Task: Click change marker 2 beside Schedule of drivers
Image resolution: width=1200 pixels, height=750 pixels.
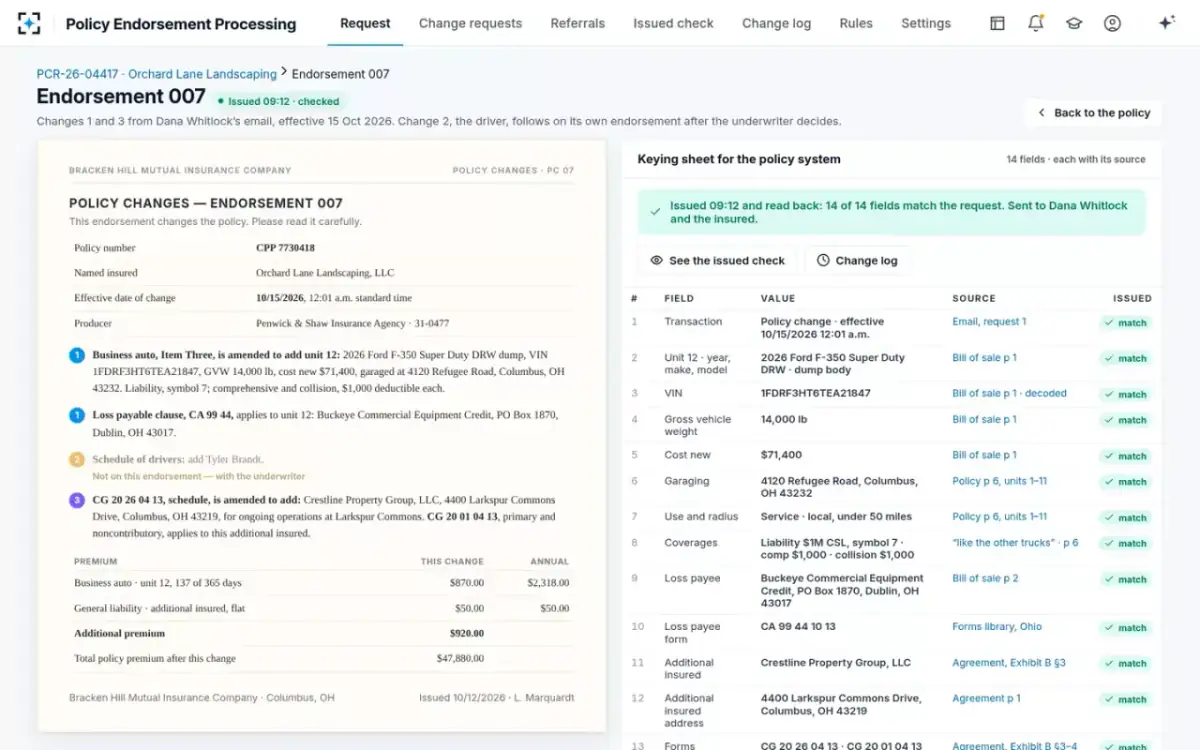Action: pos(77,460)
